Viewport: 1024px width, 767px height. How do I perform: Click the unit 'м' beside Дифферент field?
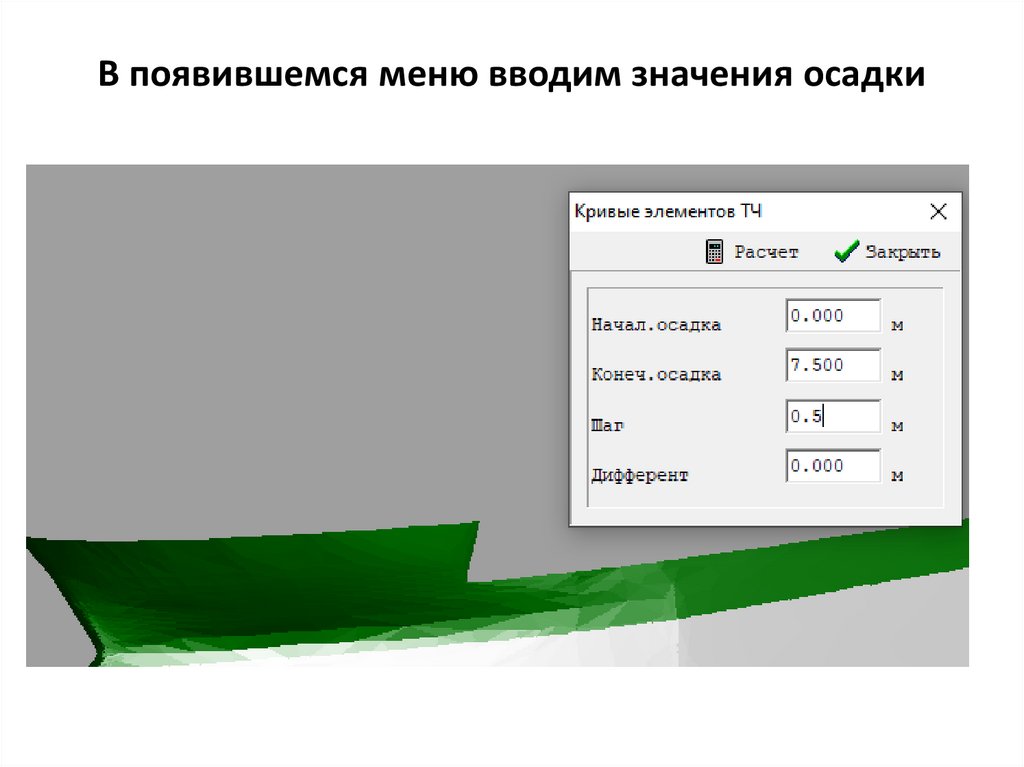[x=897, y=476]
